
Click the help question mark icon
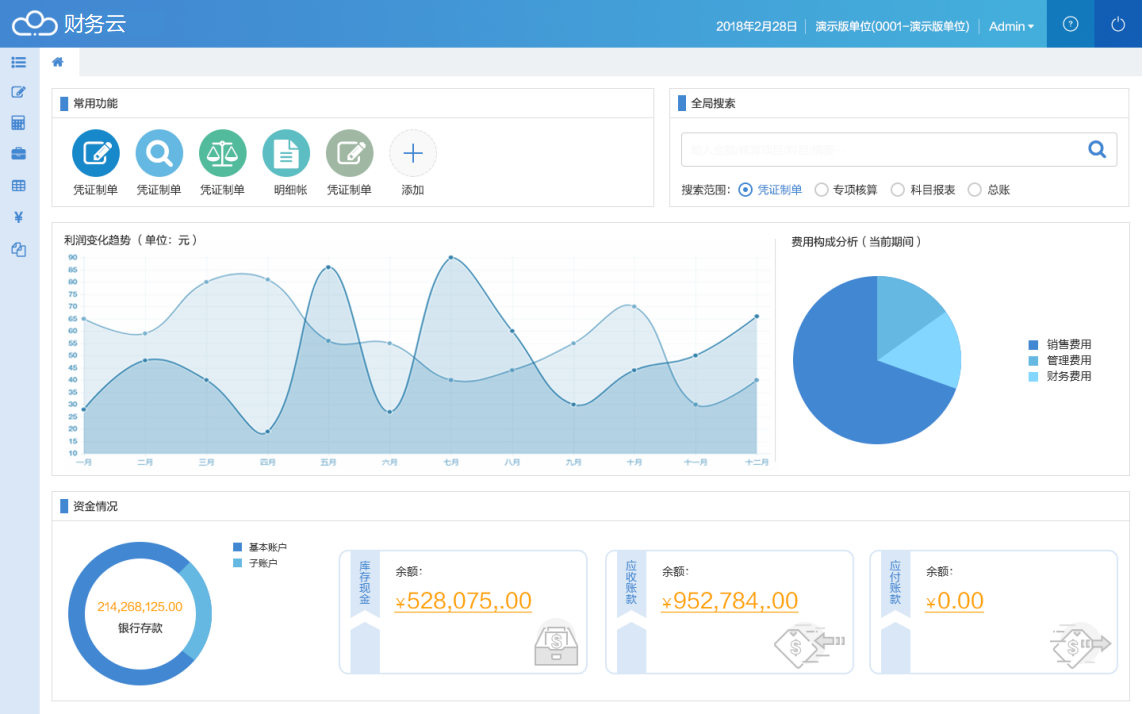tap(1070, 24)
